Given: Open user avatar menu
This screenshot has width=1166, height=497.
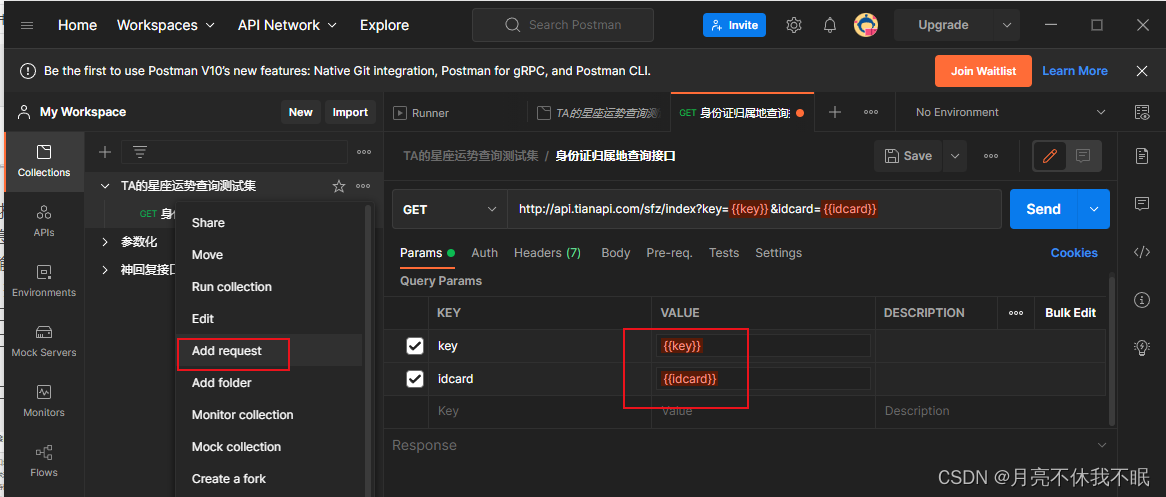Looking at the screenshot, I should 866,25.
